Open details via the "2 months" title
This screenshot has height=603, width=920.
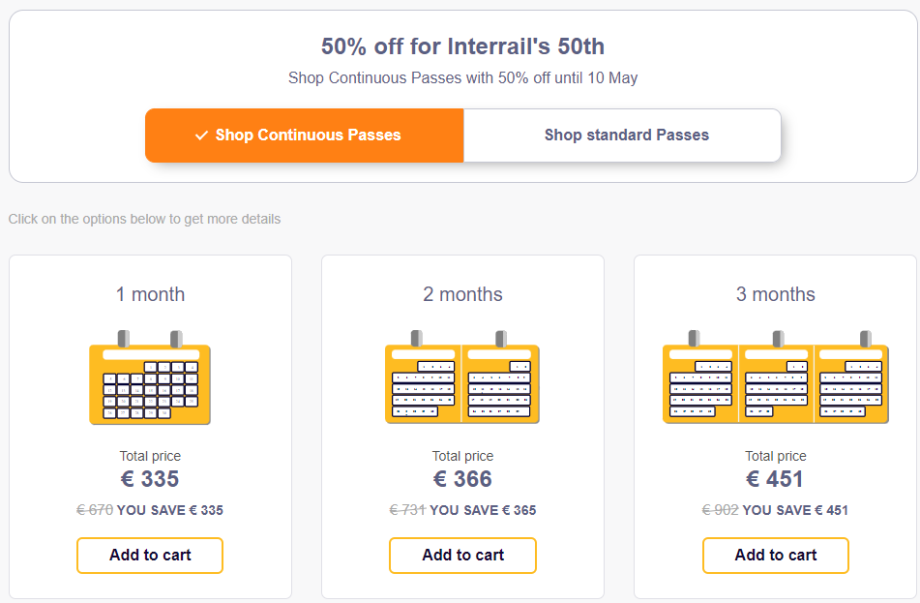tap(462, 294)
